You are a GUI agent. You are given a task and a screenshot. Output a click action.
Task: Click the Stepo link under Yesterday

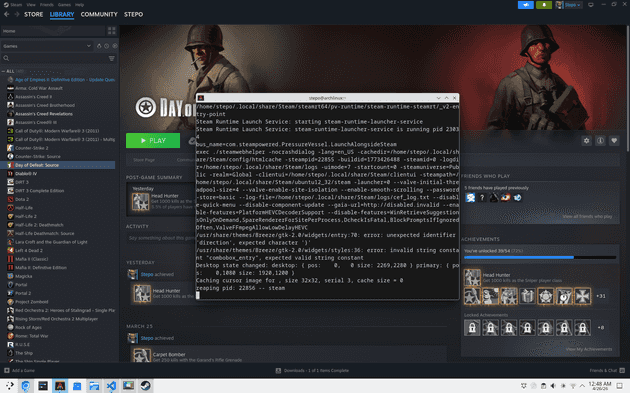coord(147,274)
